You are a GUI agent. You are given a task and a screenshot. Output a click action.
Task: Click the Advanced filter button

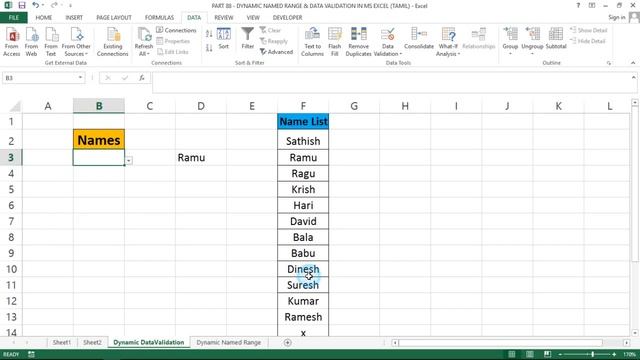(276, 52)
